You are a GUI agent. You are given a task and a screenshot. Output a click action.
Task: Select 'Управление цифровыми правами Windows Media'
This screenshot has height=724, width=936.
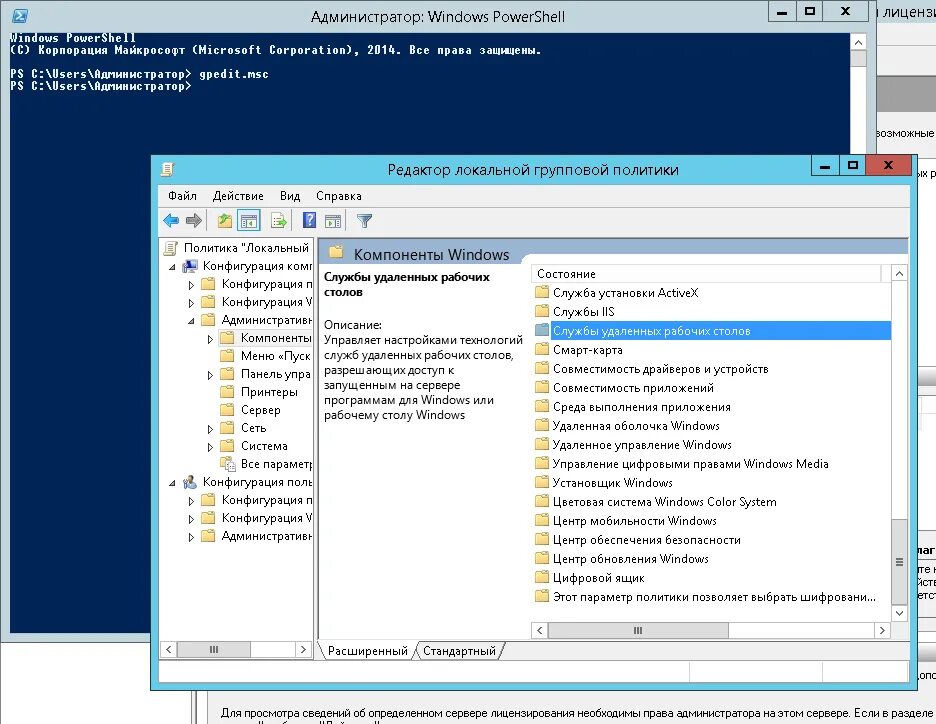tap(690, 464)
